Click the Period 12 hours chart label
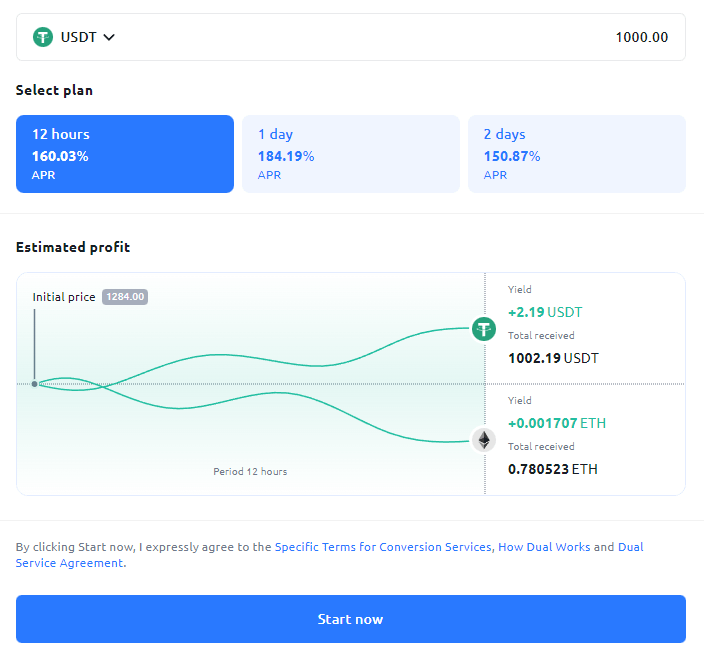This screenshot has height=645, width=704. (x=250, y=471)
